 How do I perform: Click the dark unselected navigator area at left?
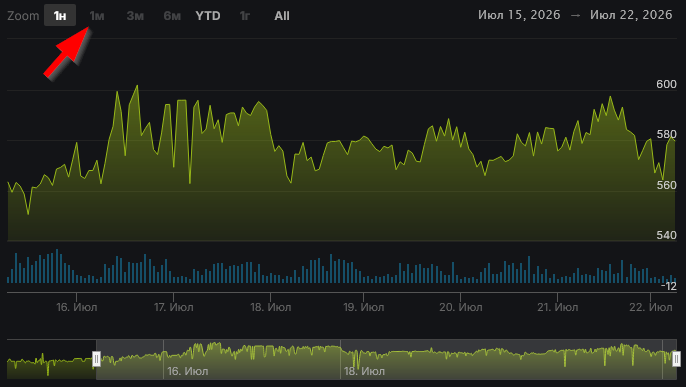[51, 359]
